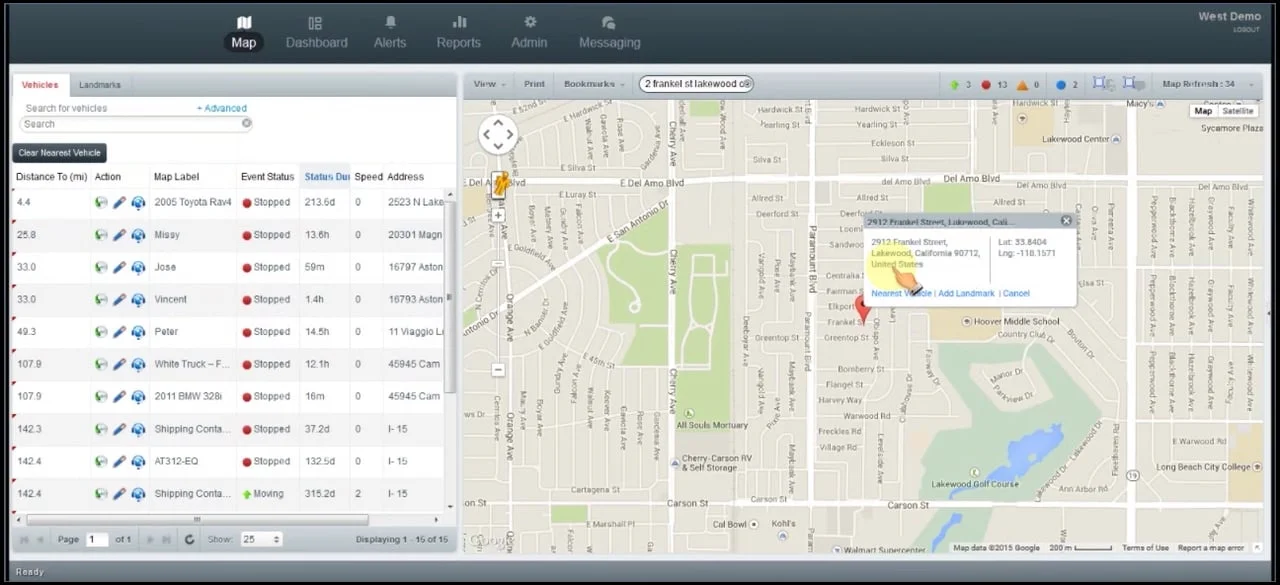The height and width of the screenshot is (585, 1280).
Task: Filter by moving vehicles green arrow count
Action: point(960,85)
